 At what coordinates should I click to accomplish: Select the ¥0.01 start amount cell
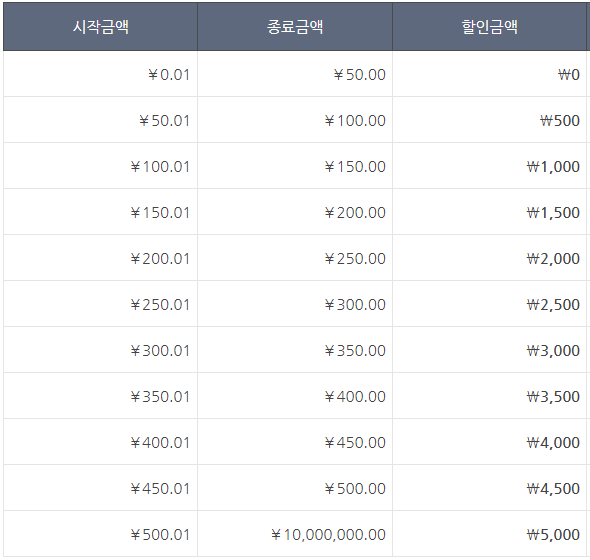(100, 74)
